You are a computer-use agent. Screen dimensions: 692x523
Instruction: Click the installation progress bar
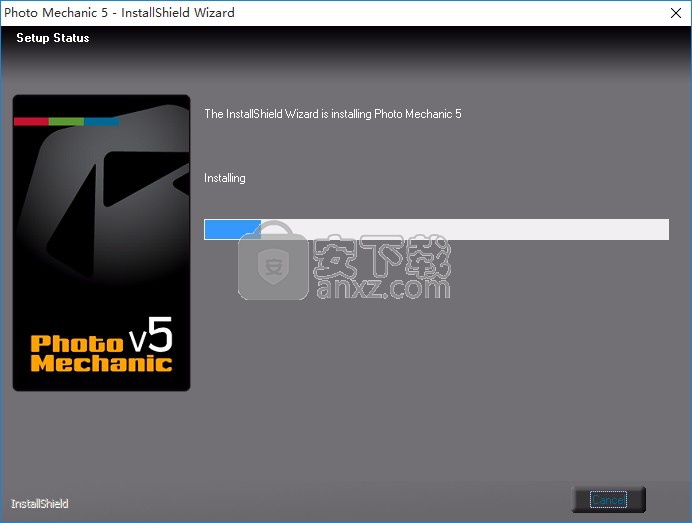coord(436,230)
